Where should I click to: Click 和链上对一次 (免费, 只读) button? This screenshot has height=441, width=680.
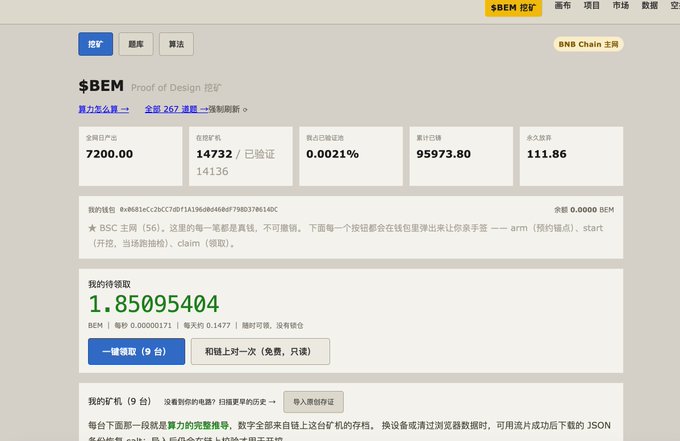[x=260, y=351]
